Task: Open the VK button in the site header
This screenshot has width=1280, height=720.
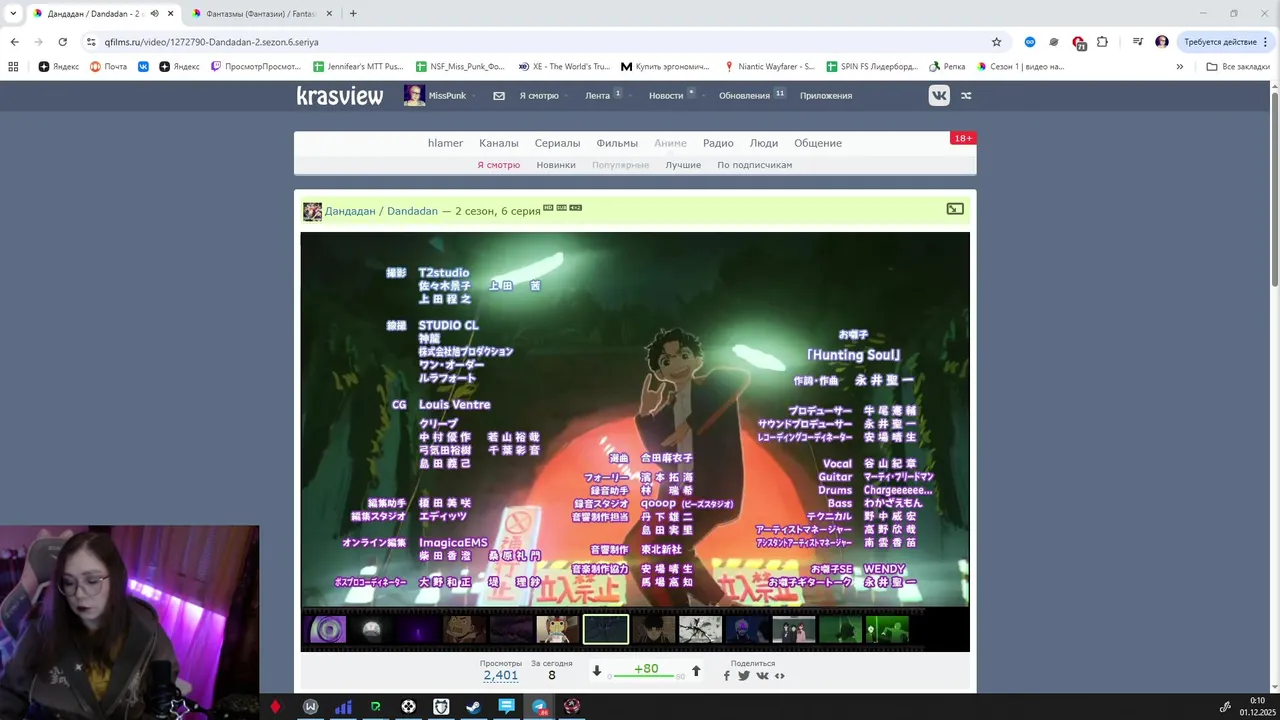Action: click(x=939, y=96)
